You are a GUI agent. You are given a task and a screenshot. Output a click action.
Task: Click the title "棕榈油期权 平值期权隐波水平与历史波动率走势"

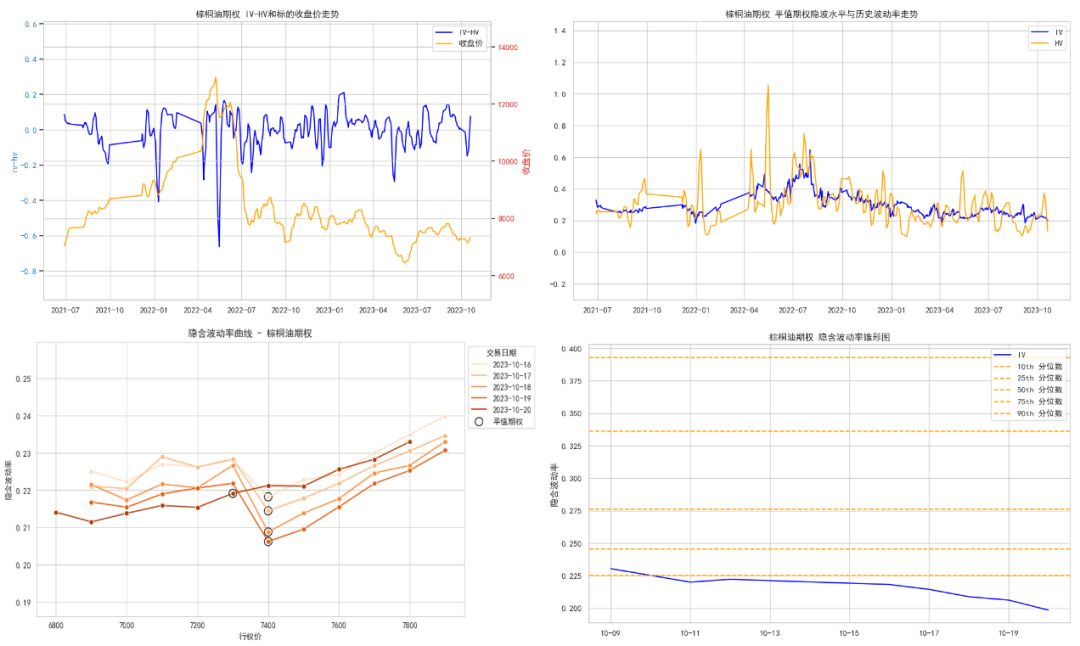(821, 14)
